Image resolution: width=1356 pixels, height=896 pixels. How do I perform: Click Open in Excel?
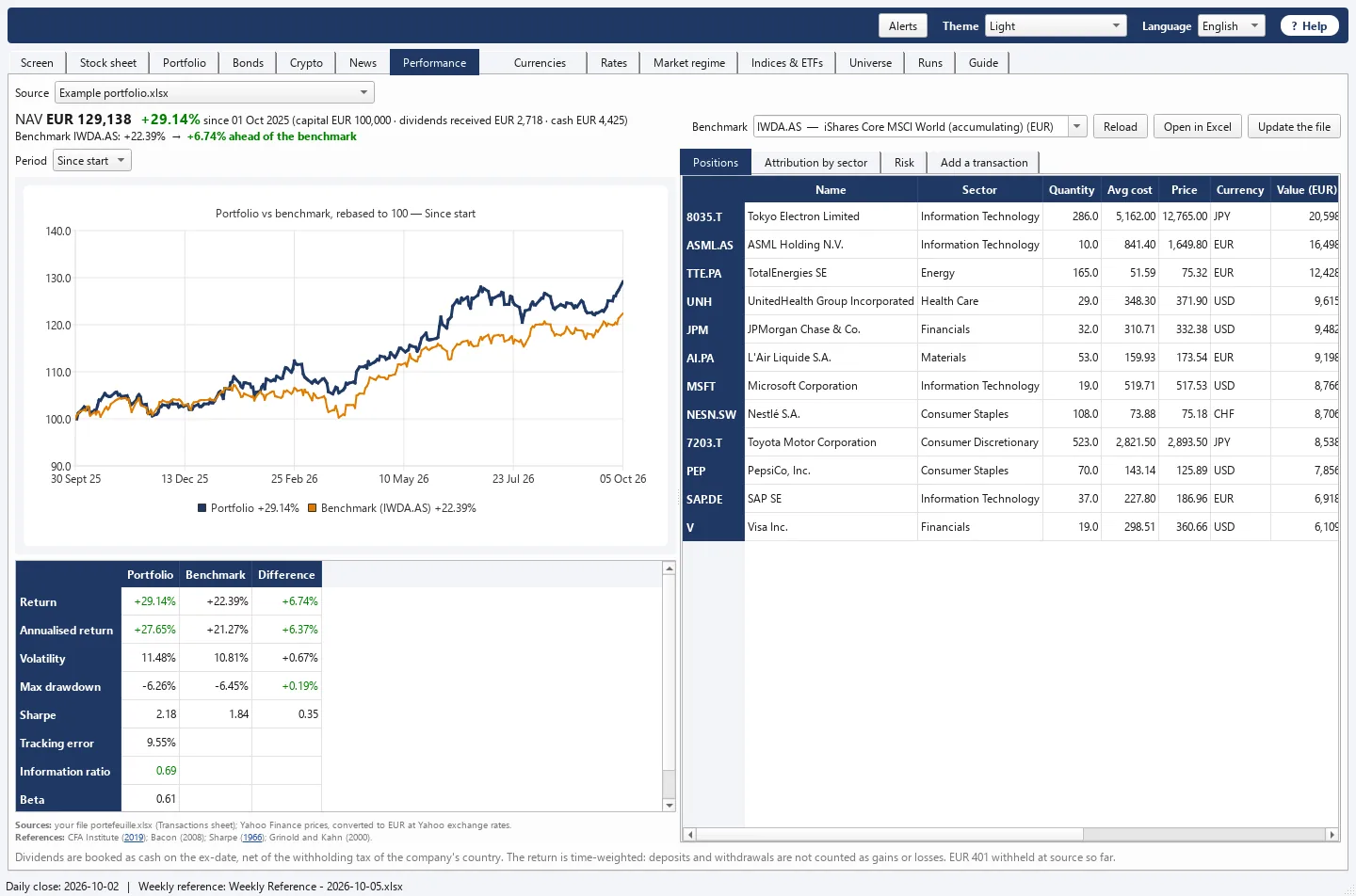click(1198, 127)
